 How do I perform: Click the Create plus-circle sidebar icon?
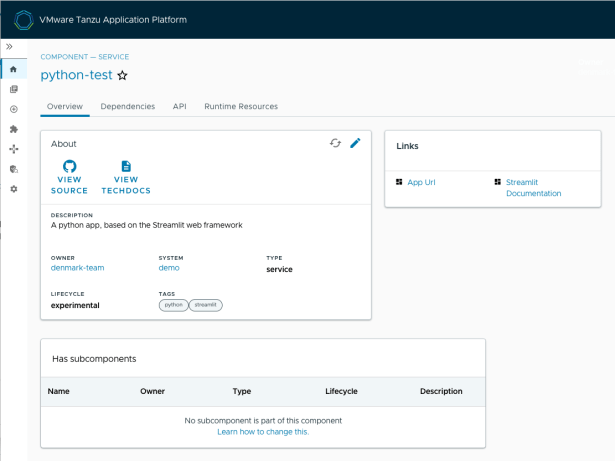pyautogui.click(x=14, y=109)
